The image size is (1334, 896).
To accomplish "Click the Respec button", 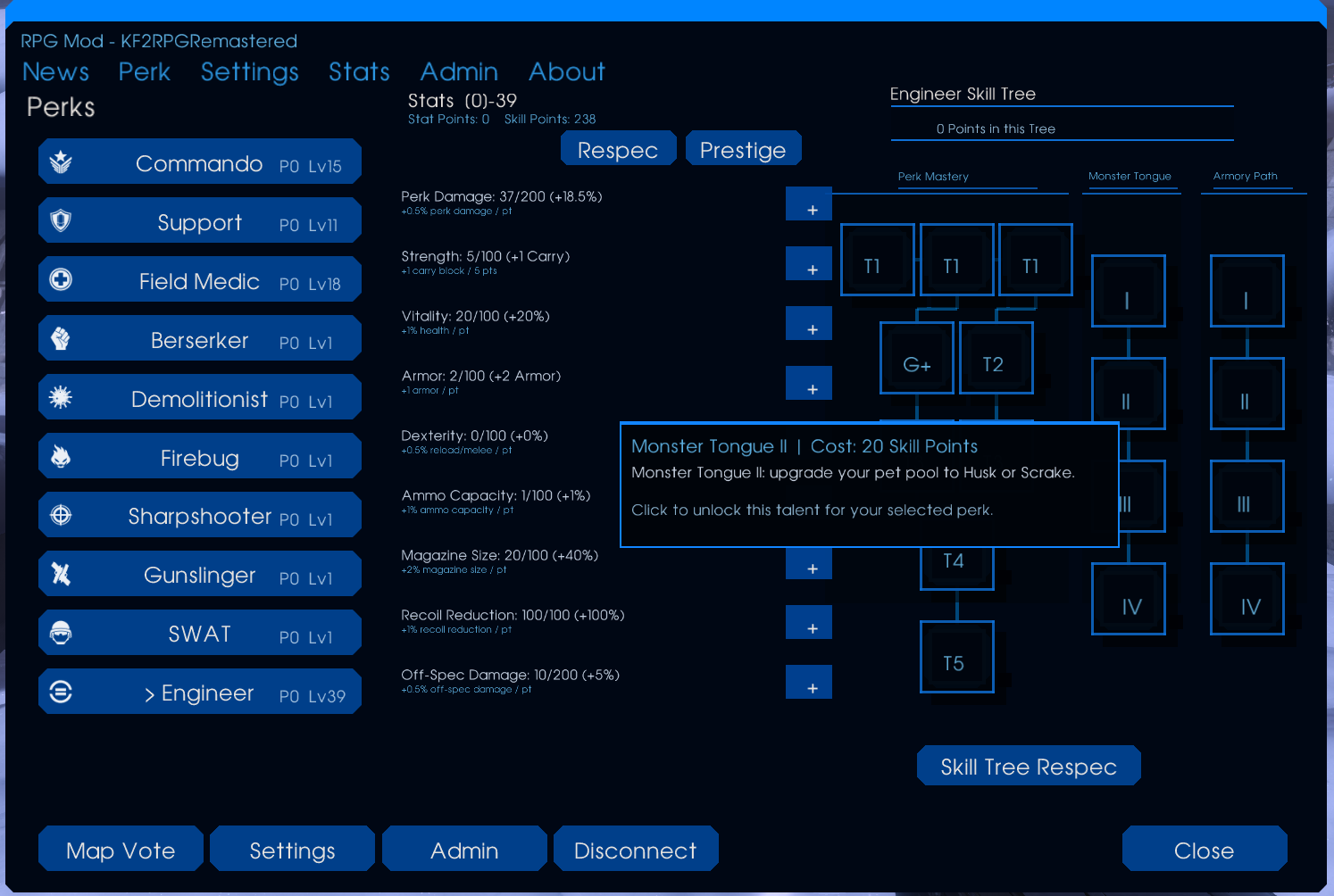I will coord(618,149).
